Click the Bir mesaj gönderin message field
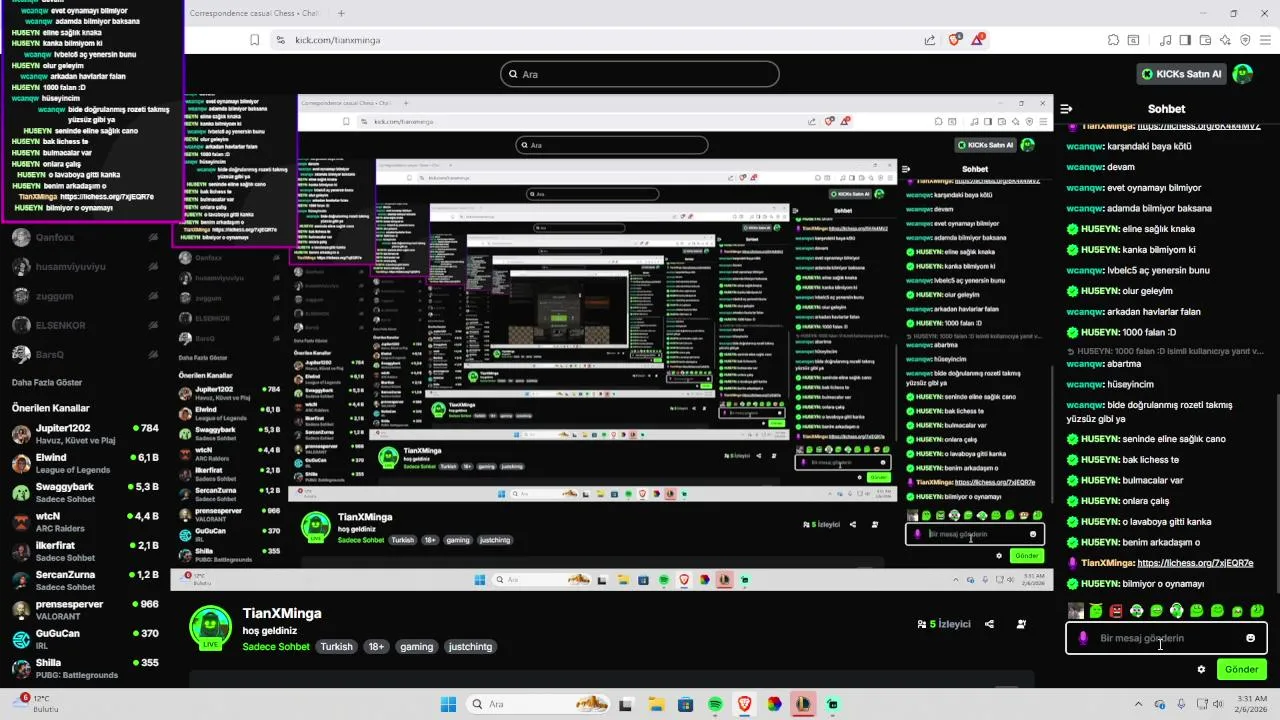The width and height of the screenshot is (1280, 720). 1166,638
